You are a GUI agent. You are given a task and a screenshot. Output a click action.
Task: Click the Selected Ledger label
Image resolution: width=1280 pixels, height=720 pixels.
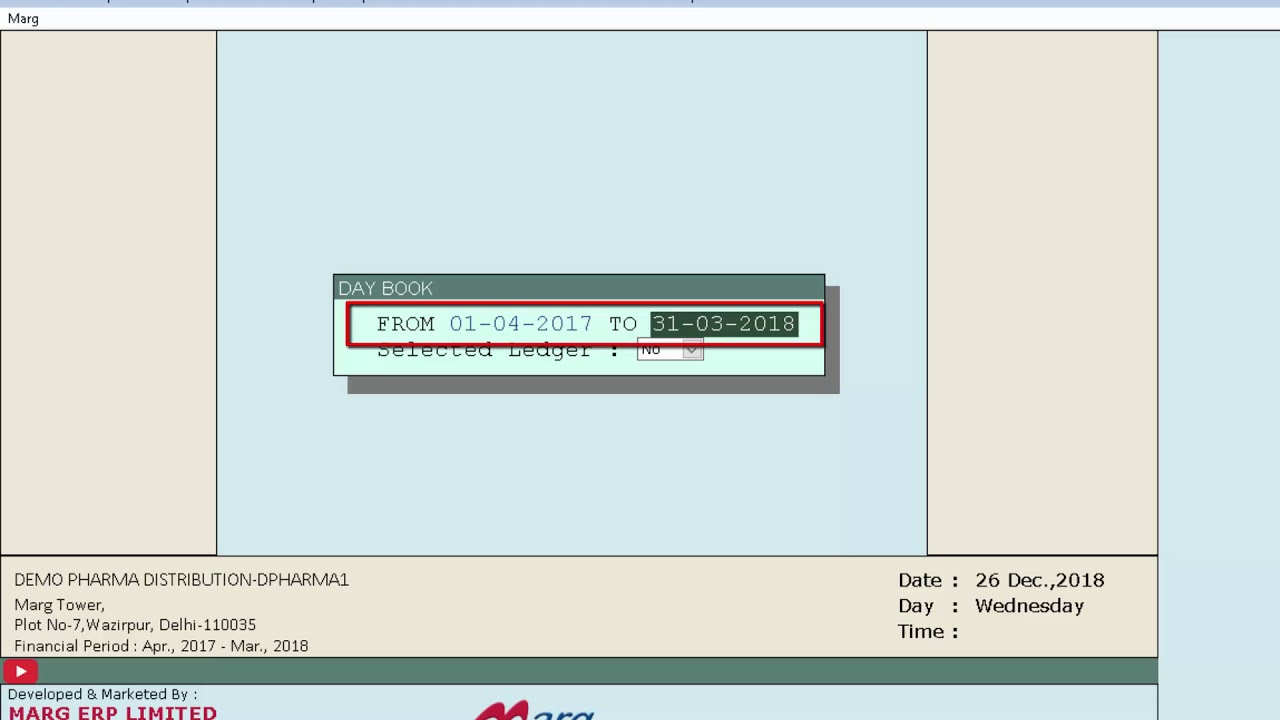[498, 351]
